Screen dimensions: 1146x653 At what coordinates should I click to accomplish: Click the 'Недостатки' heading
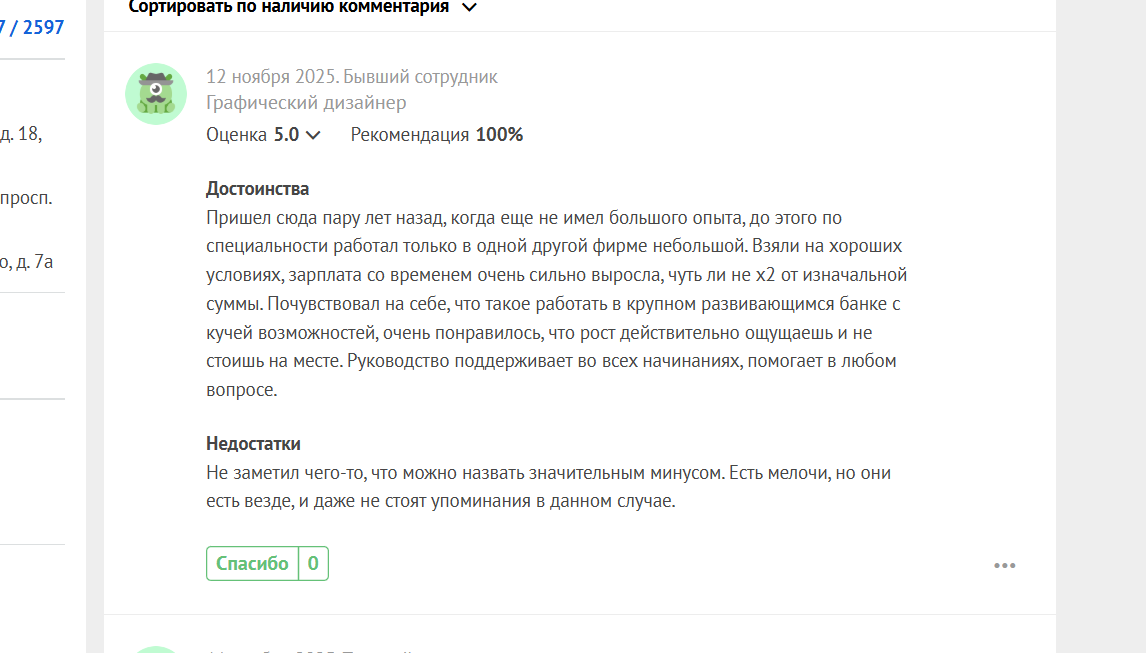[x=253, y=444]
